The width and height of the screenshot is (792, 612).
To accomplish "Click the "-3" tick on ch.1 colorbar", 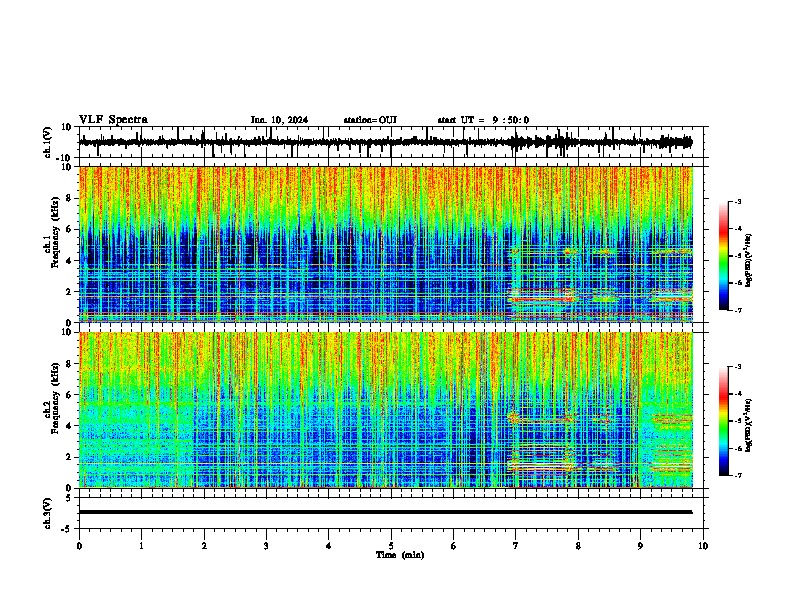I will (x=737, y=202).
